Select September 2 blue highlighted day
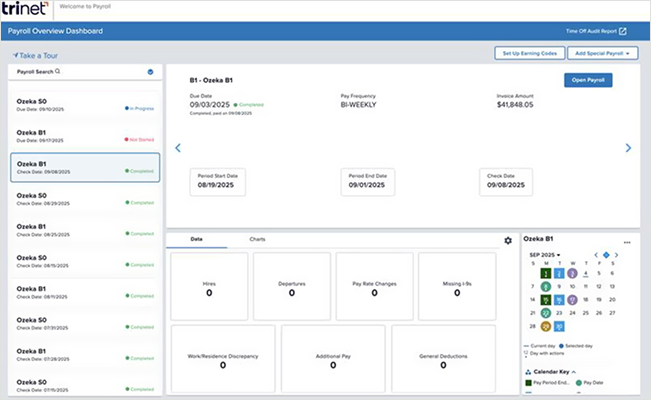Screen dimensions: 651x400 559,273
